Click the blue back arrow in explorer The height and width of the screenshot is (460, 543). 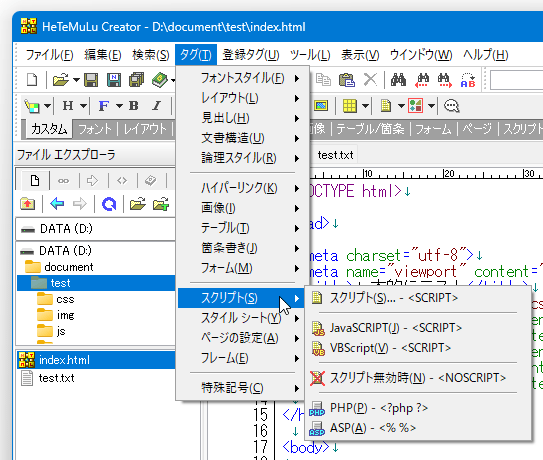coord(57,204)
